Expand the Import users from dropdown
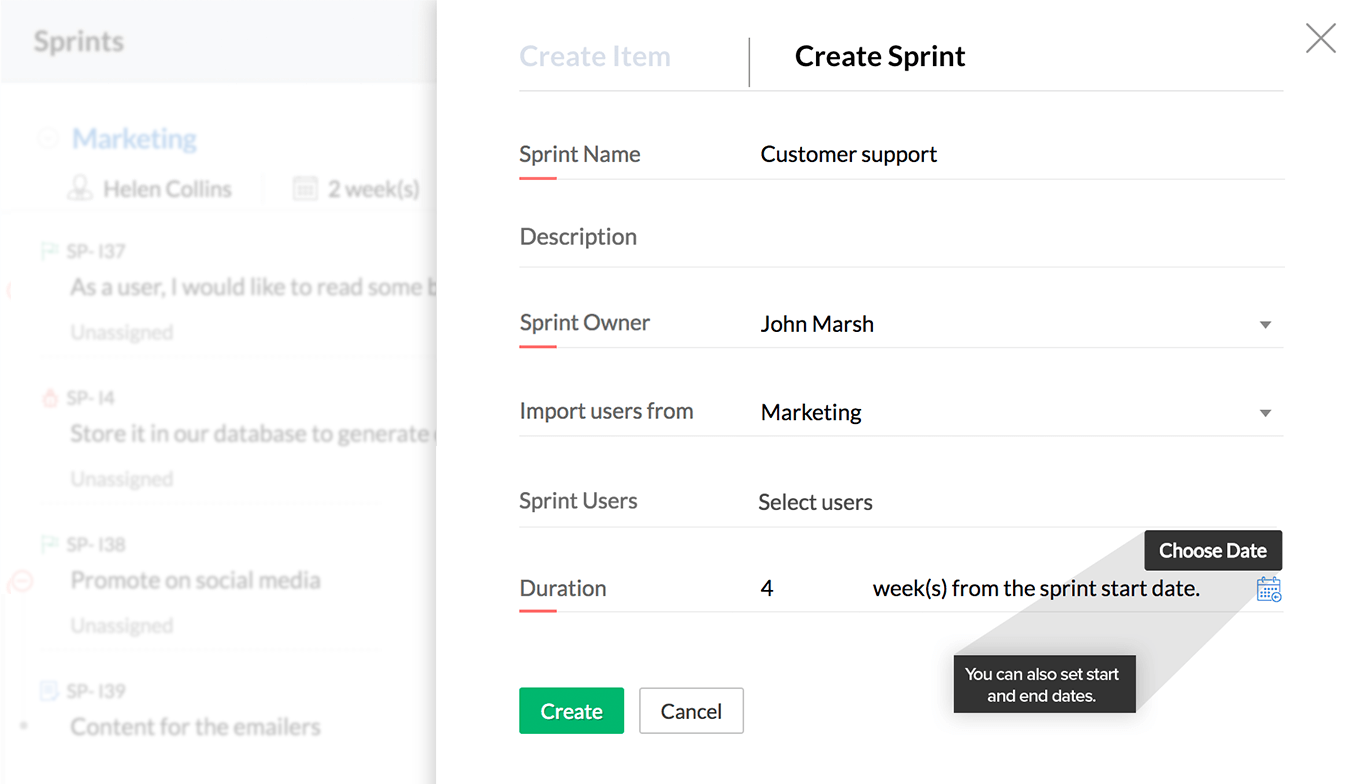Screen dimensions: 1360x784 (x=1265, y=413)
